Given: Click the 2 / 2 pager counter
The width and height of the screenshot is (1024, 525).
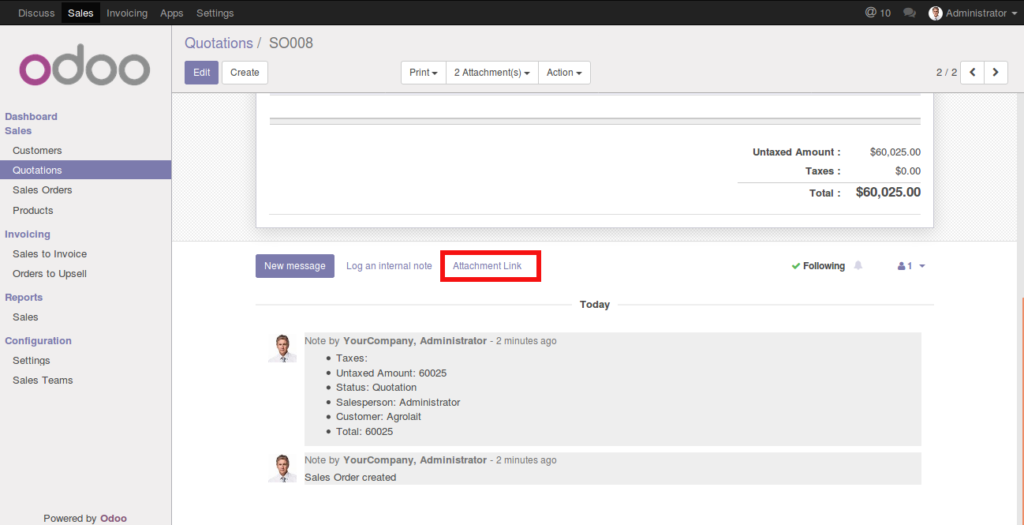Looking at the screenshot, I should pos(946,72).
